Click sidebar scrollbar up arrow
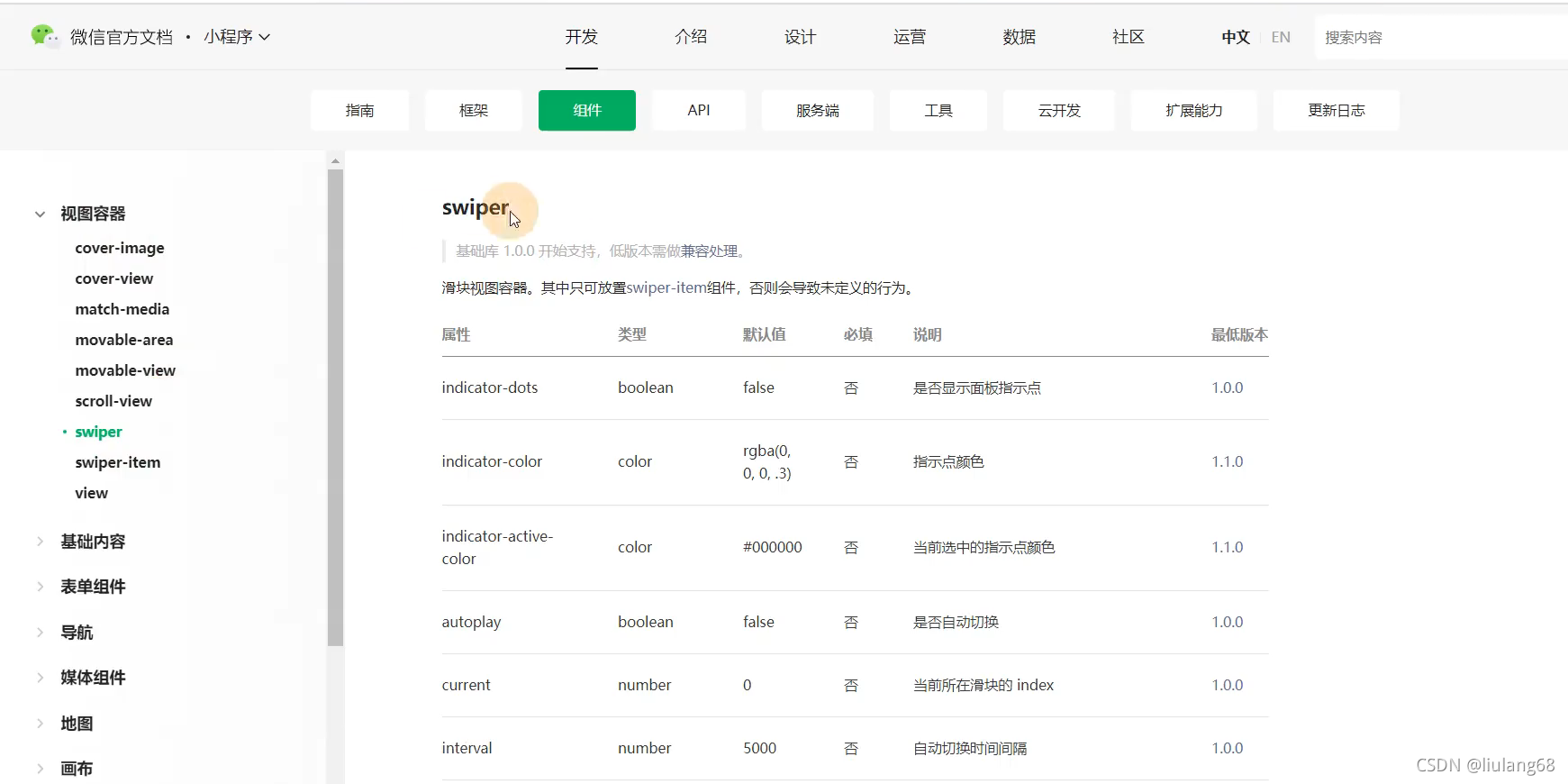1568x784 pixels. (x=335, y=160)
